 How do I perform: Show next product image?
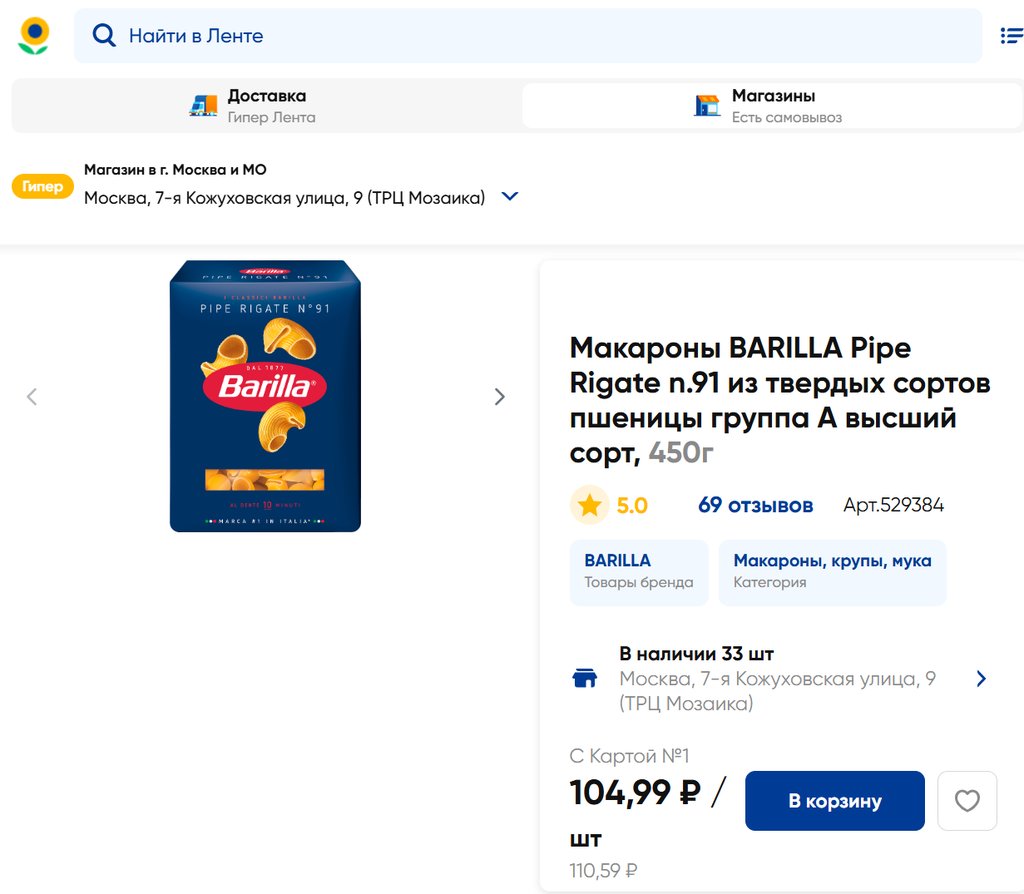pos(499,397)
